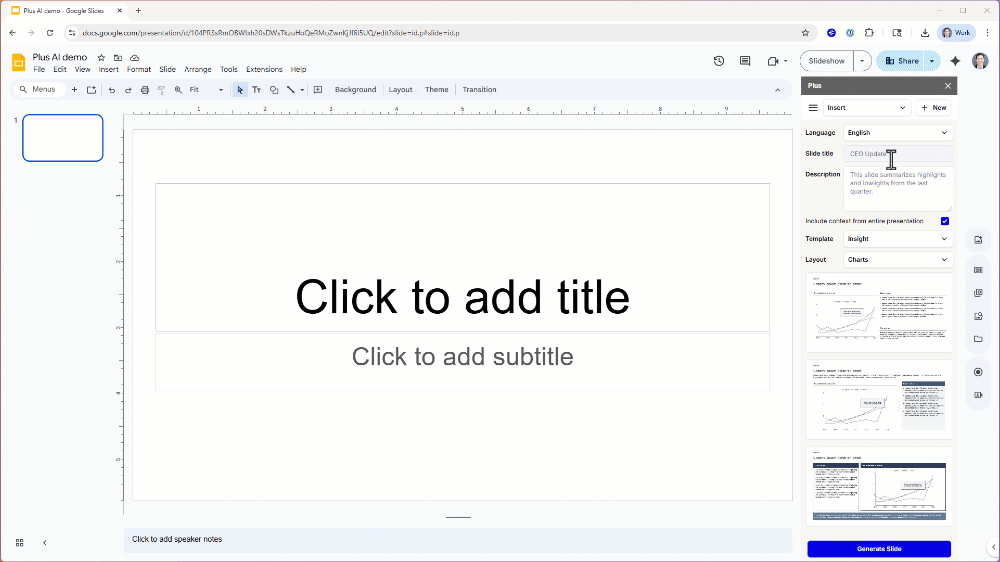This screenshot has height=562, width=1000.
Task: Expand the Slideshow options arrow
Action: (862, 61)
